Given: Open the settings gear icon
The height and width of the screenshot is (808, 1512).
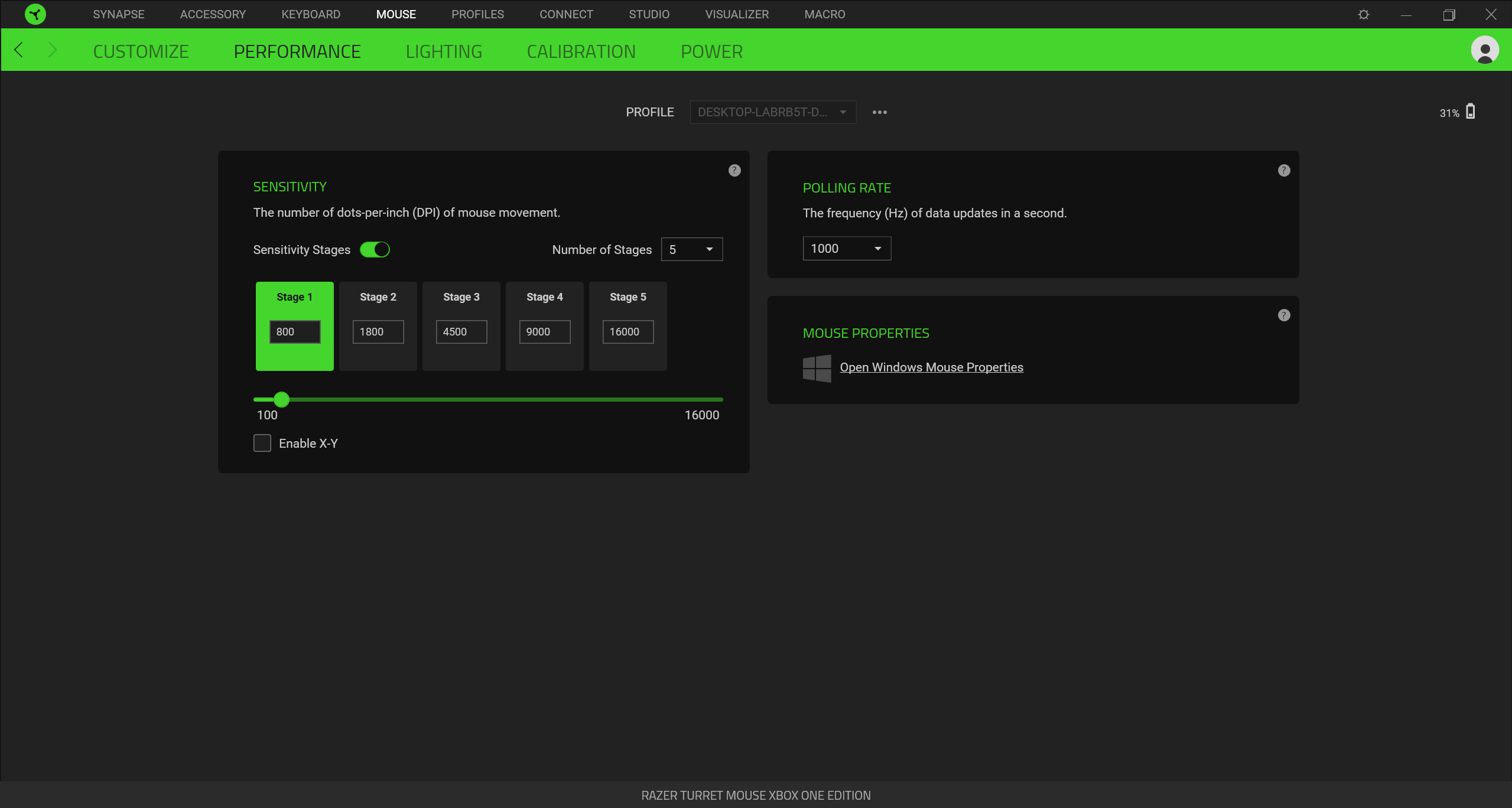Looking at the screenshot, I should tap(1364, 14).
